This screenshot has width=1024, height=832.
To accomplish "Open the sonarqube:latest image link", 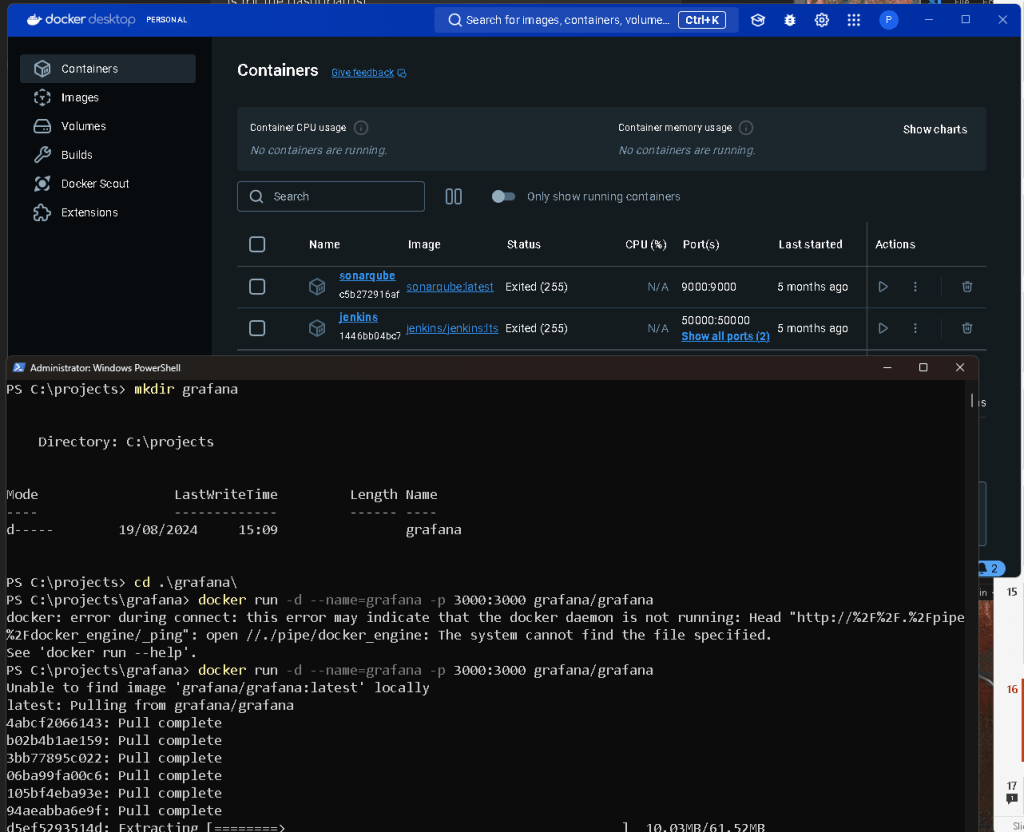I will point(450,287).
